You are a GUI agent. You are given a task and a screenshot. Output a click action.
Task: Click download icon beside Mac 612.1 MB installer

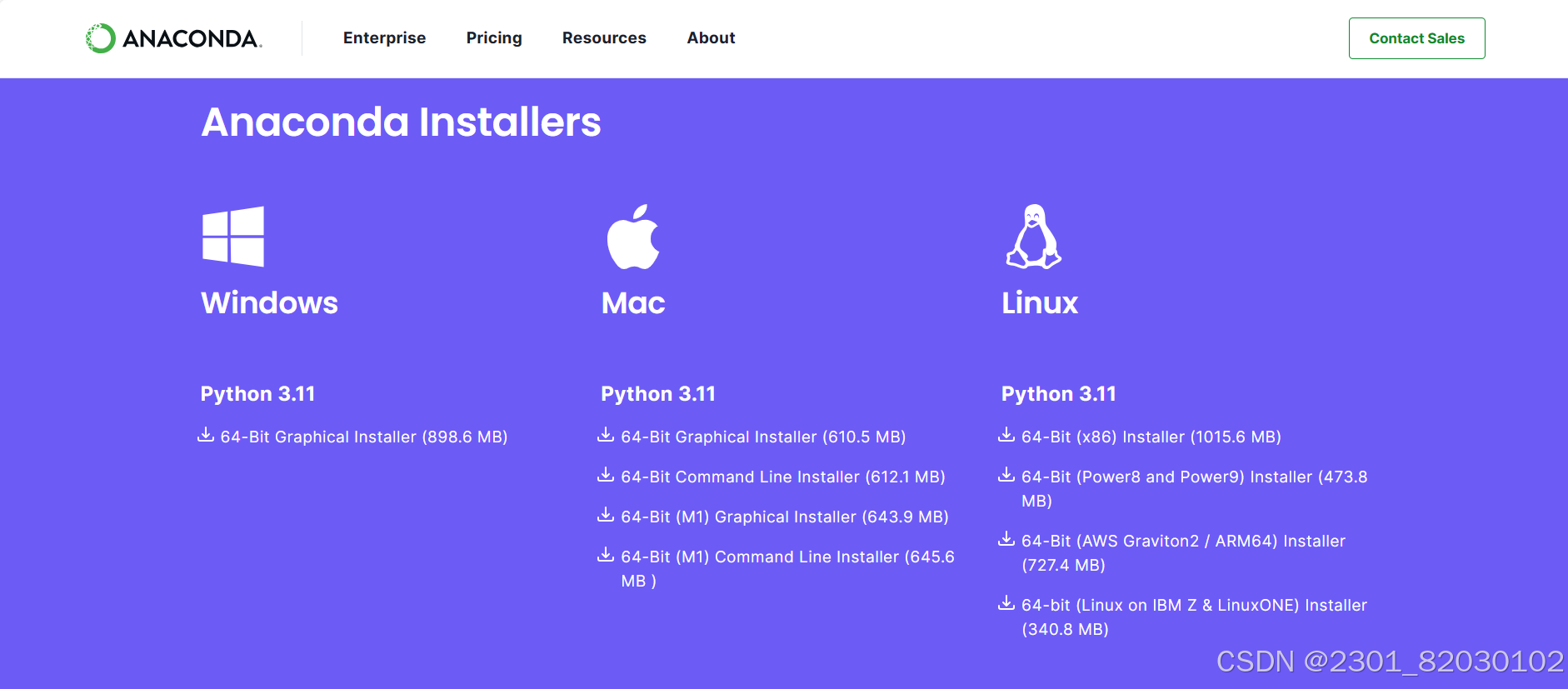tap(606, 475)
